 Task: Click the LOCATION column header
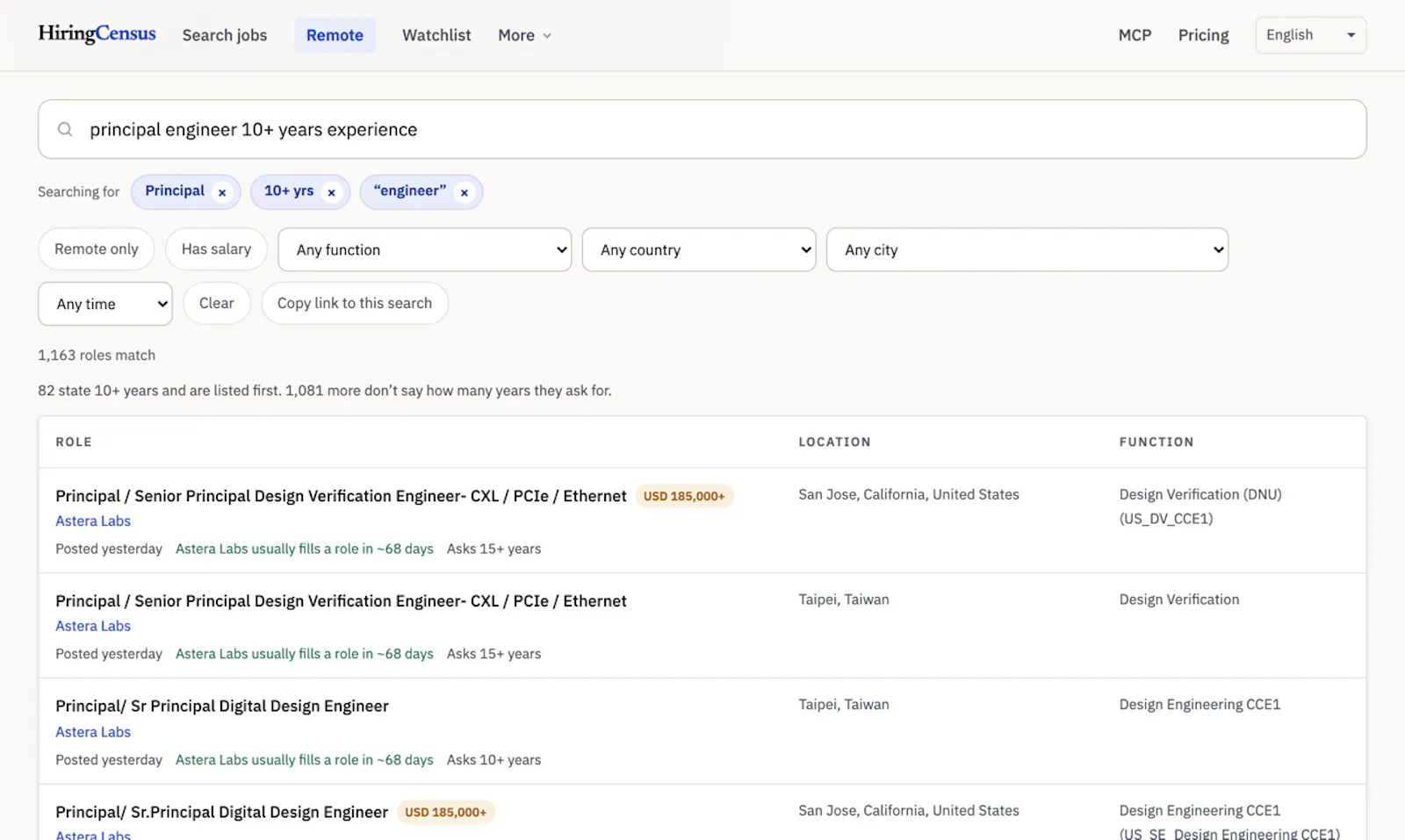click(834, 442)
